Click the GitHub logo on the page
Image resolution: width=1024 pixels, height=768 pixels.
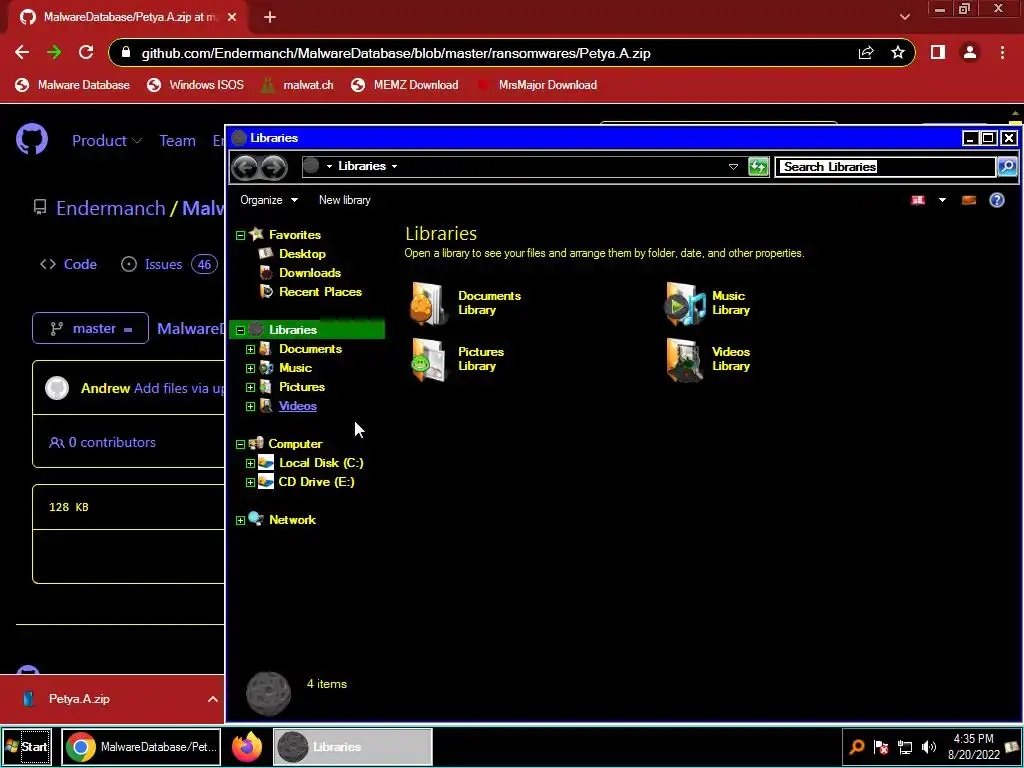(x=31, y=140)
